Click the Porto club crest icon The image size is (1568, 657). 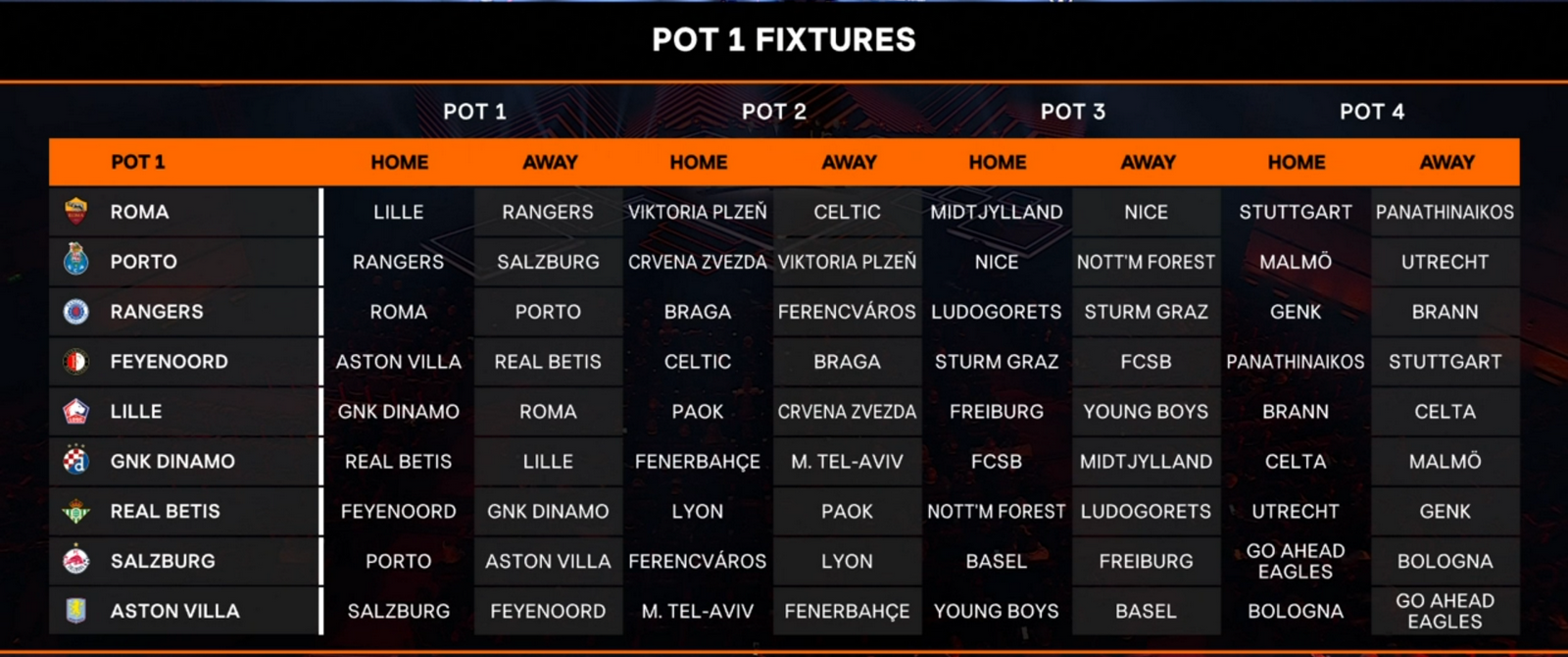75,261
